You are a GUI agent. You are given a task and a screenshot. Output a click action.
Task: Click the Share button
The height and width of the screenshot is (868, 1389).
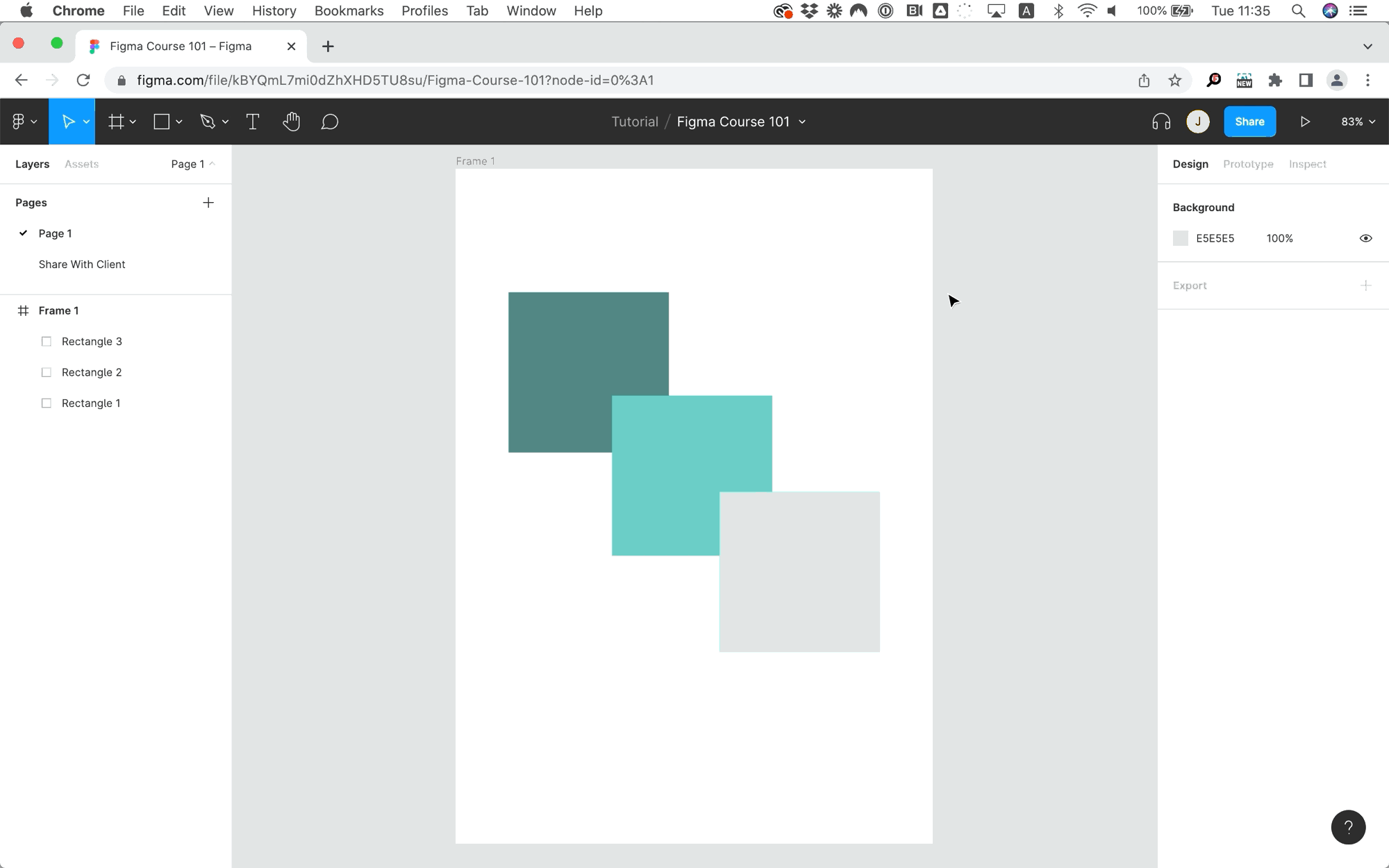[1249, 122]
